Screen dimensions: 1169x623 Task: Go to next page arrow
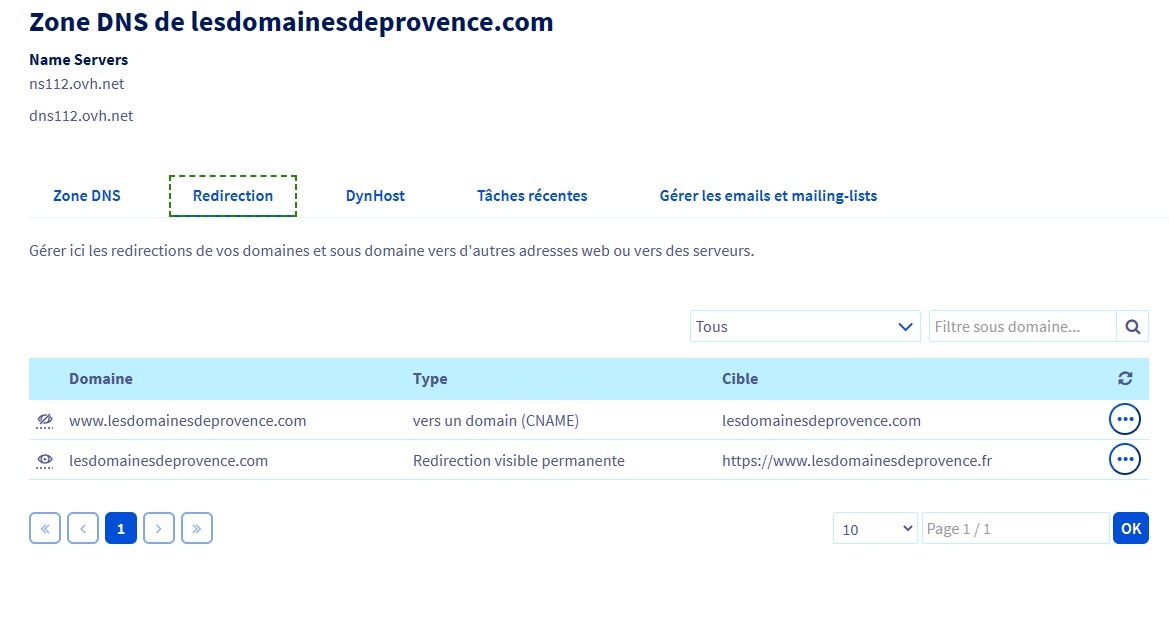tap(159, 528)
